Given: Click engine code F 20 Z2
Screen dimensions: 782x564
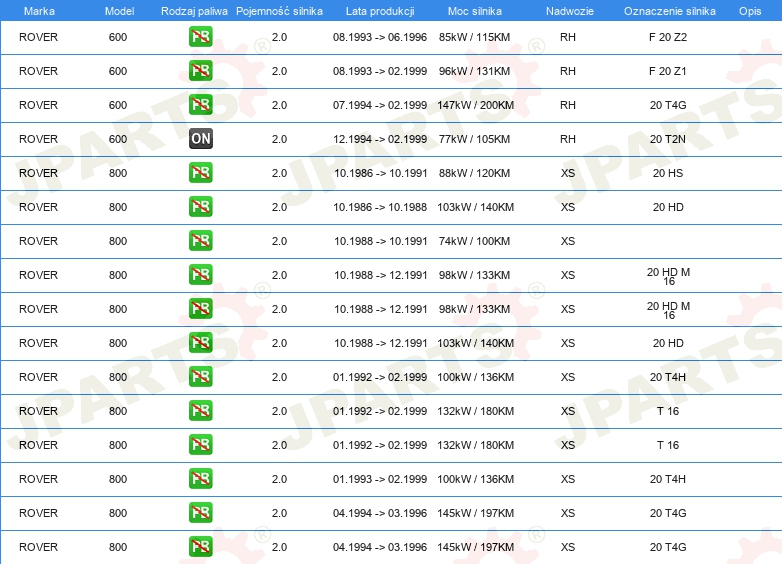Looking at the screenshot, I should pos(668,37).
